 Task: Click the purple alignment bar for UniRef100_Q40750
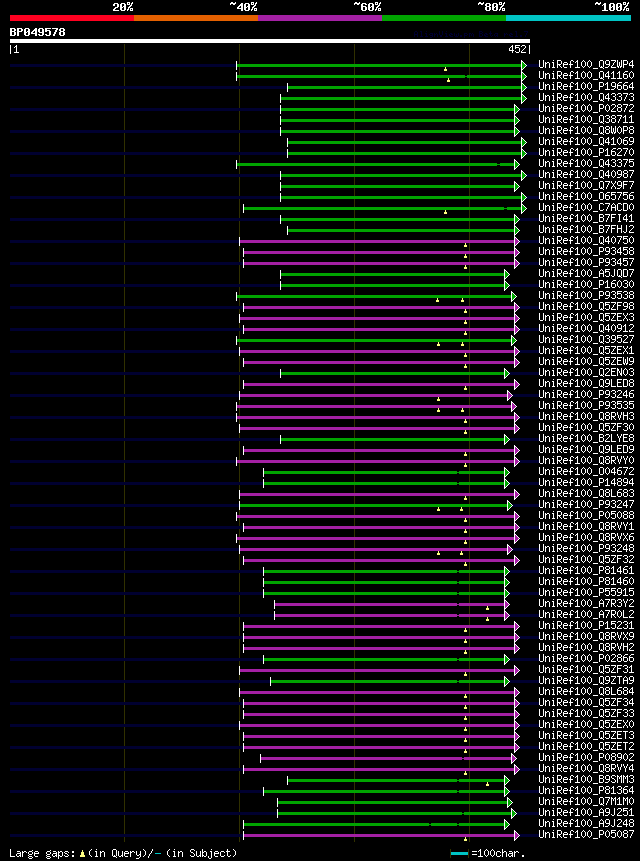379,241
